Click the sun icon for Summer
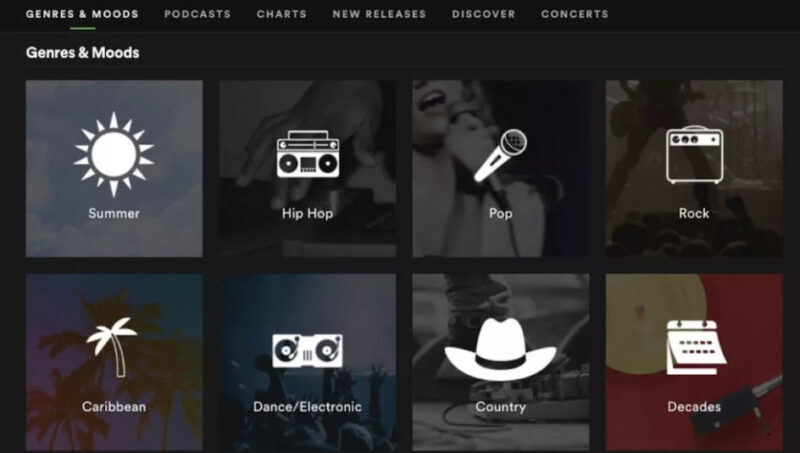This screenshot has height=453, width=800. click(x=114, y=154)
